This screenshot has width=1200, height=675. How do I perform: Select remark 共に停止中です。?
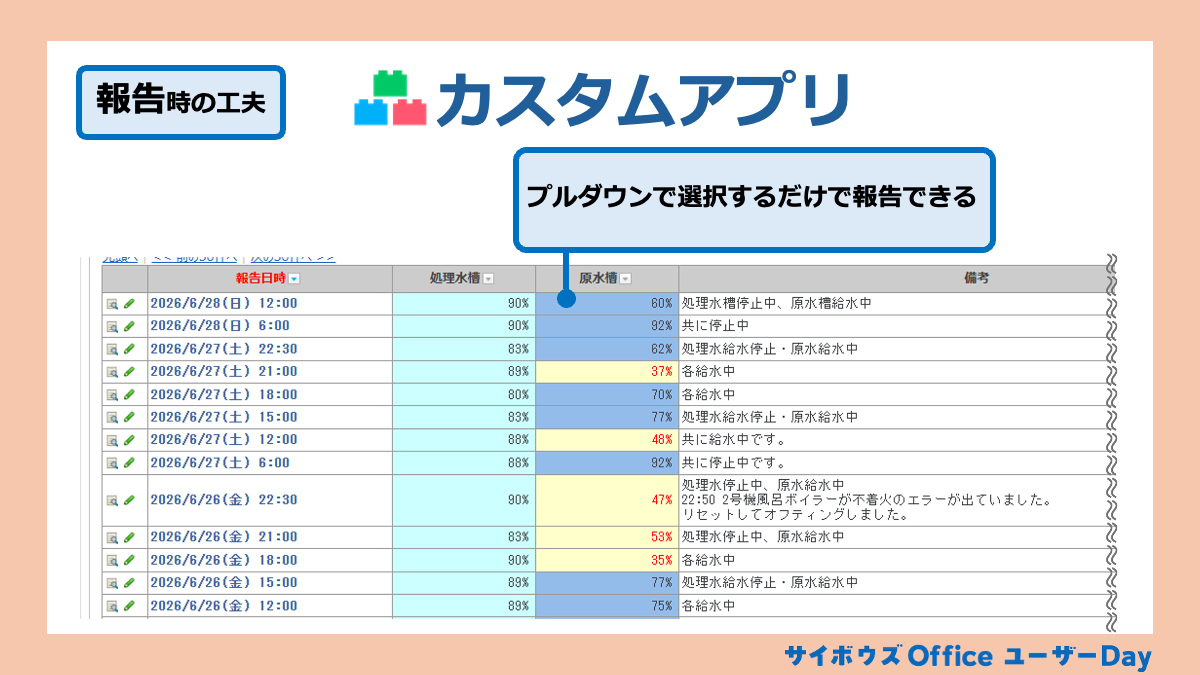pyautogui.click(x=735, y=463)
